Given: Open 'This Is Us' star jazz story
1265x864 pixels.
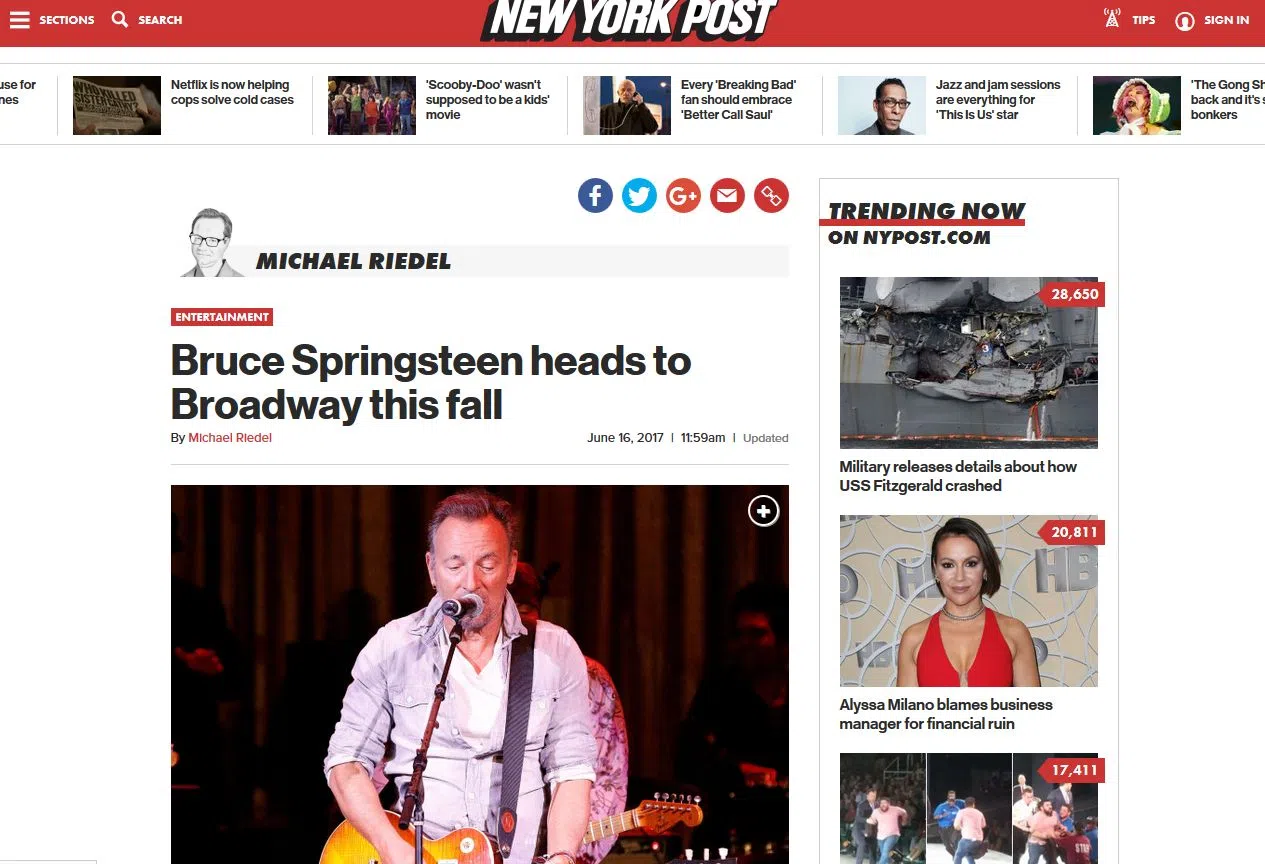Looking at the screenshot, I should coord(998,100).
